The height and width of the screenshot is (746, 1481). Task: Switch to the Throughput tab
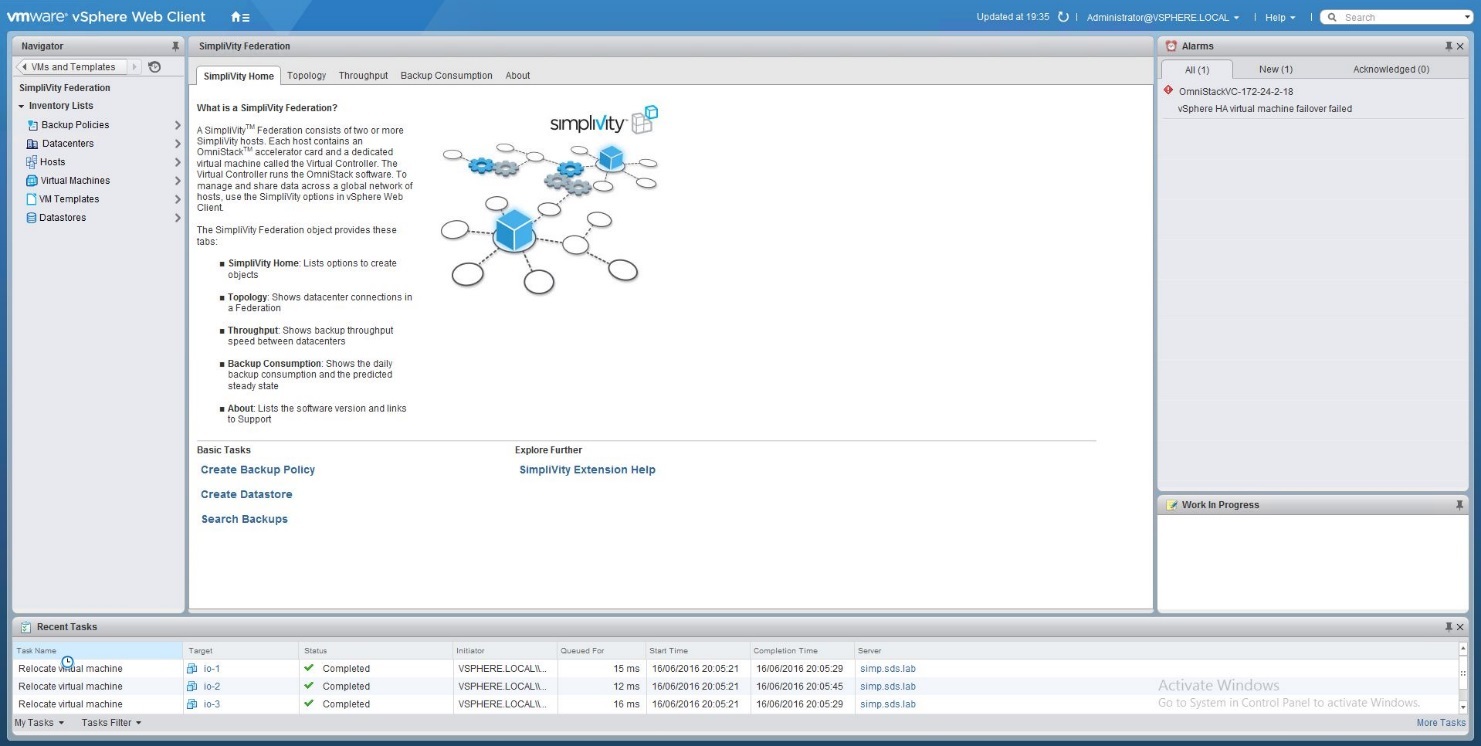[363, 76]
